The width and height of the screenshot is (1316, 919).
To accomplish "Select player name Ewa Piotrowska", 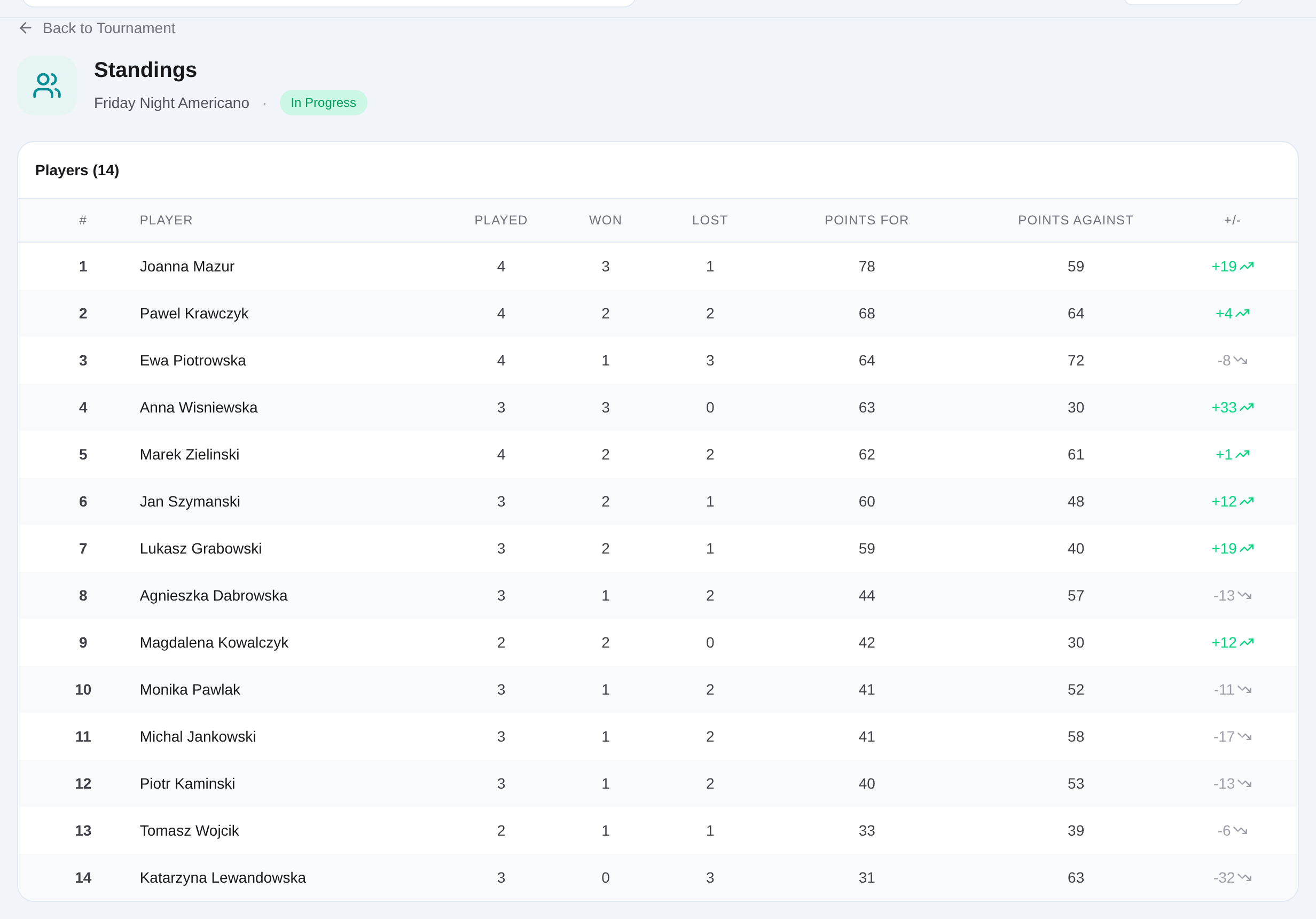I will [193, 361].
